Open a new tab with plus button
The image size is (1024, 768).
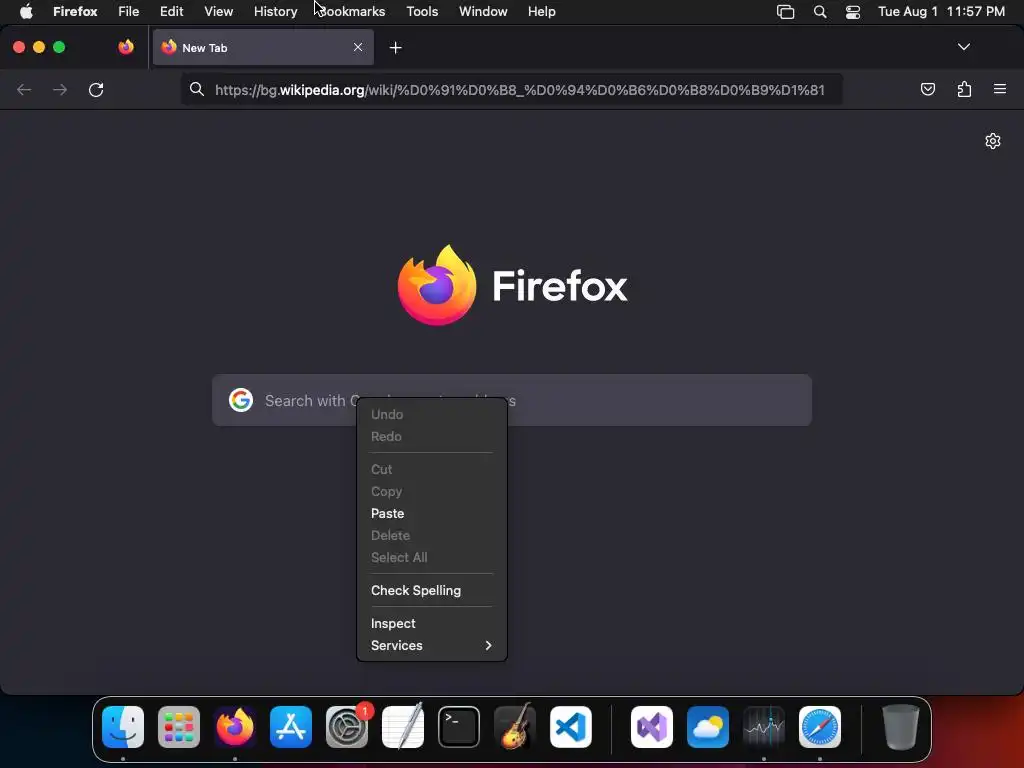tap(395, 48)
